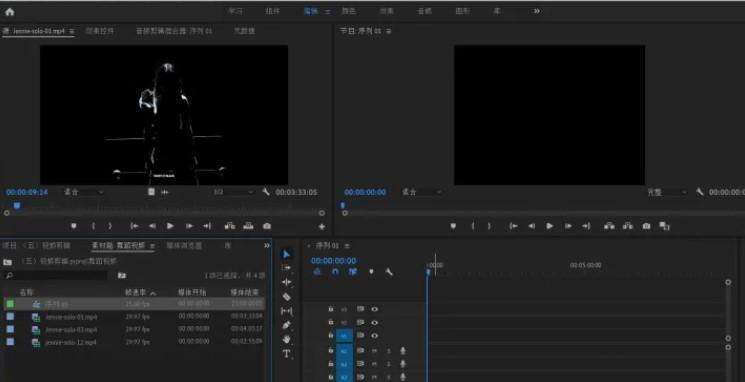The image size is (745, 382).
Task: Click Source monitor playhead scrubber bar
Action: (x=164, y=212)
